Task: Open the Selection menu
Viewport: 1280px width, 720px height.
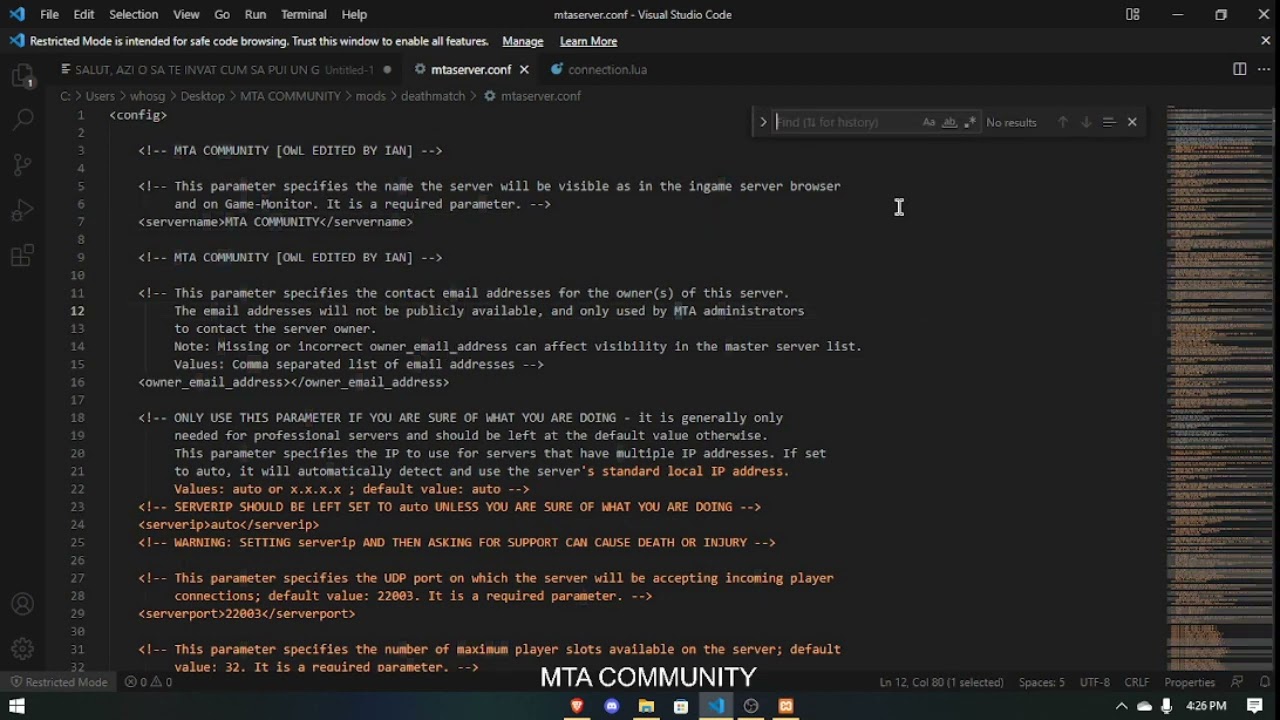Action: [133, 14]
